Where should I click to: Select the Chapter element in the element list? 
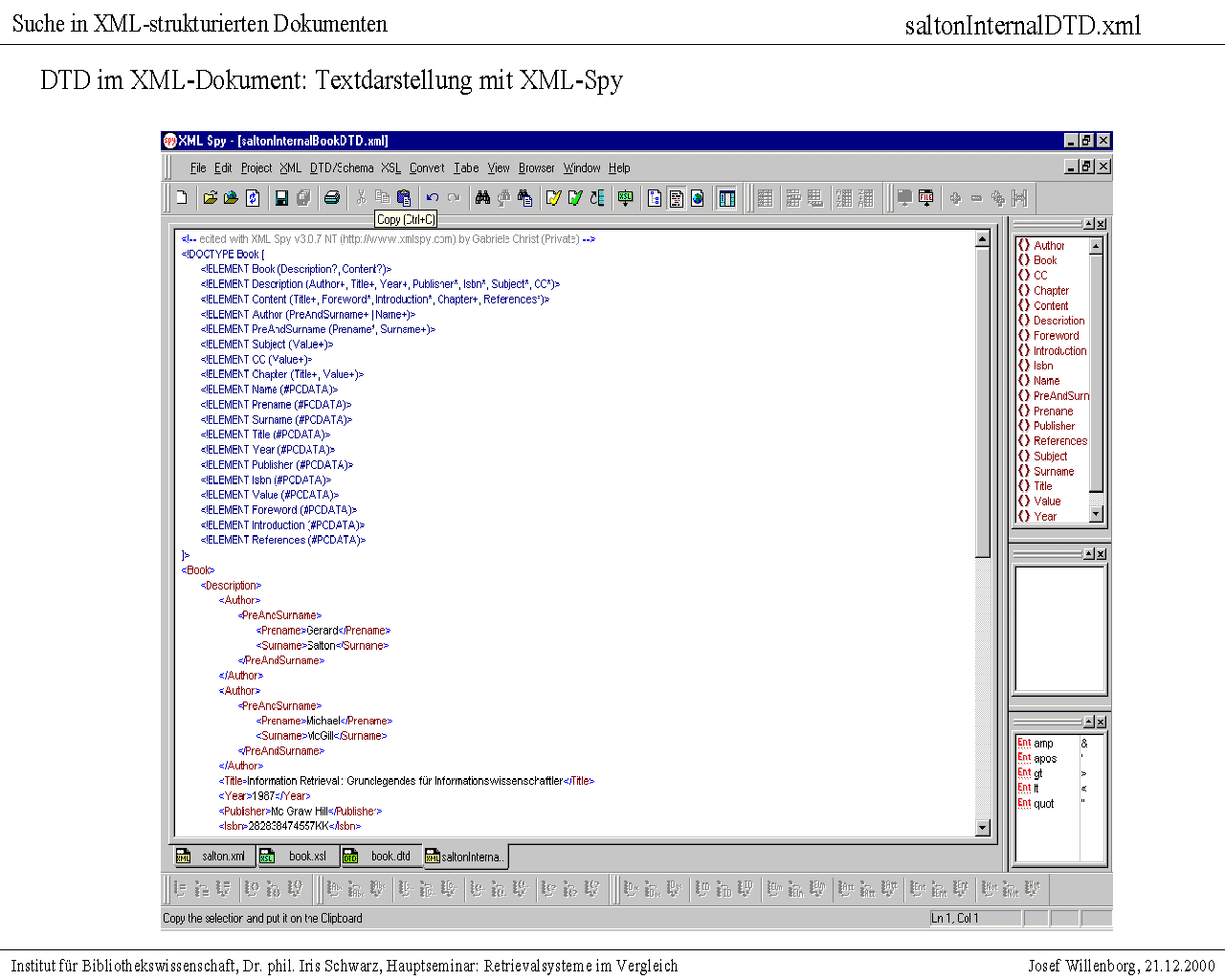click(x=1051, y=290)
